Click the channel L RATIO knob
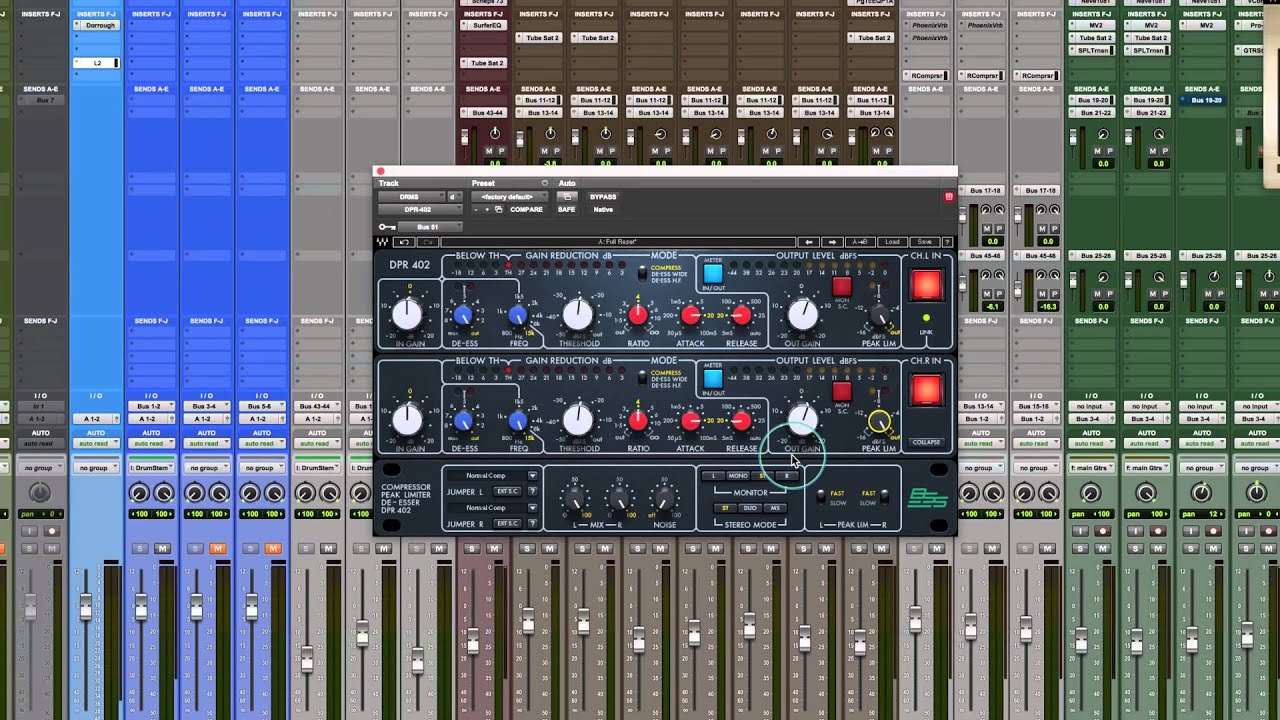The image size is (1280, 720). point(638,316)
